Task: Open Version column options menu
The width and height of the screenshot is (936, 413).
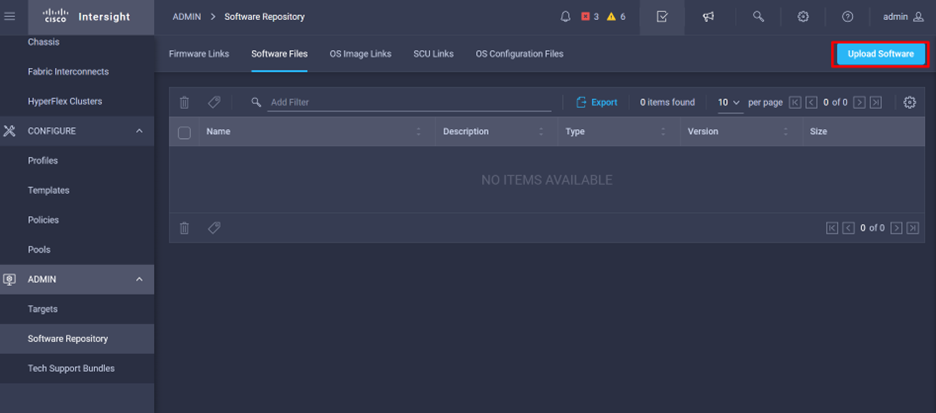Action: 786,132
